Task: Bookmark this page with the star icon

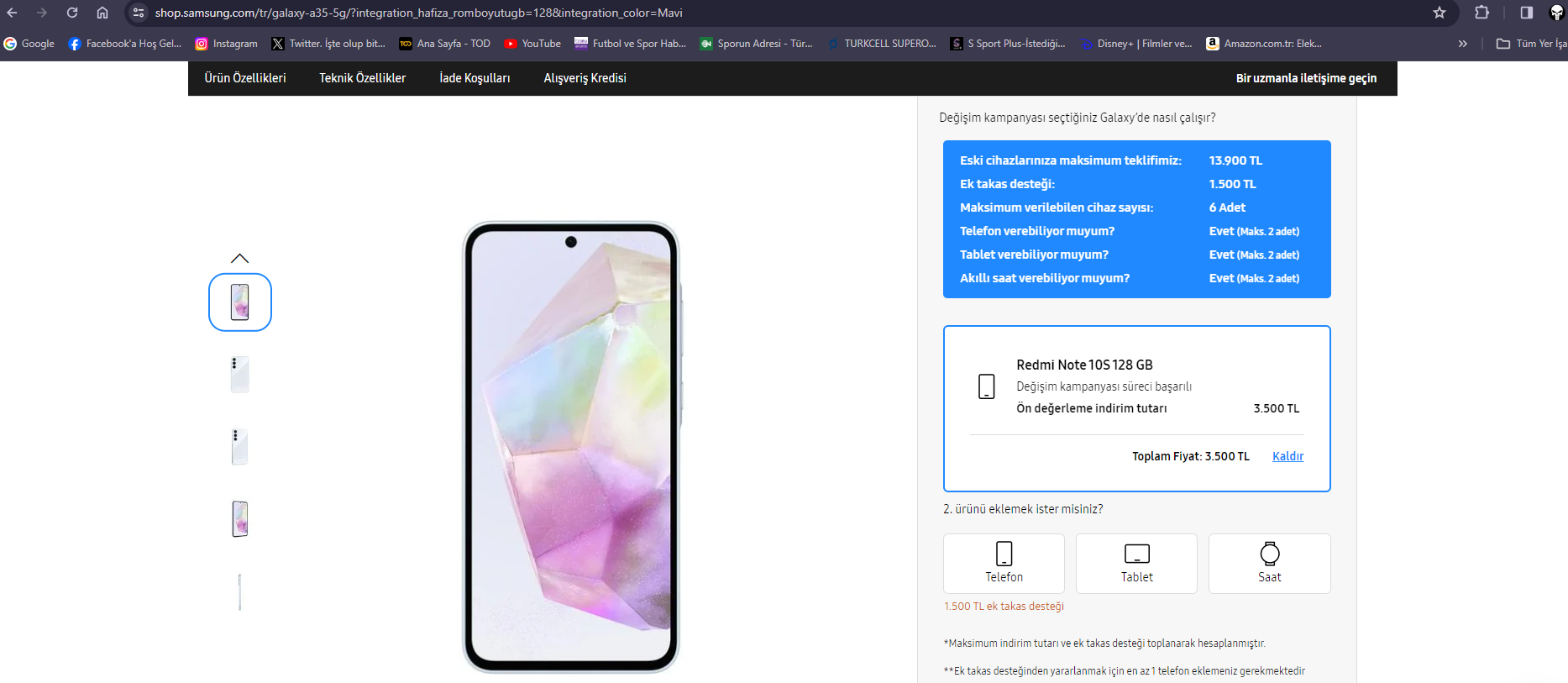Action: click(x=1440, y=13)
